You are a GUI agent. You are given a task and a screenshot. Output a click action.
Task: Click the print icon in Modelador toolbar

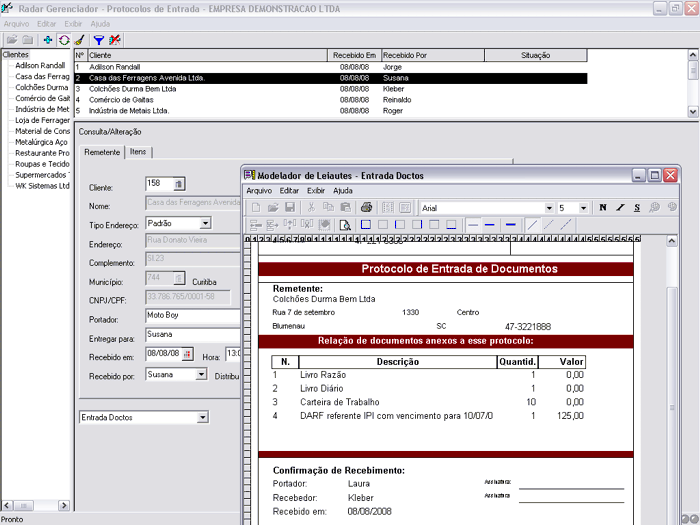(x=366, y=207)
